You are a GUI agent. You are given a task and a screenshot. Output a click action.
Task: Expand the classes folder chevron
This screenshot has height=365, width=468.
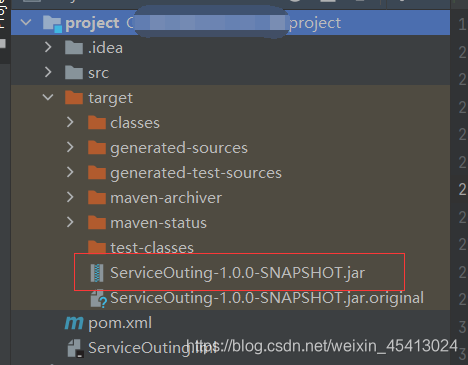[70, 122]
